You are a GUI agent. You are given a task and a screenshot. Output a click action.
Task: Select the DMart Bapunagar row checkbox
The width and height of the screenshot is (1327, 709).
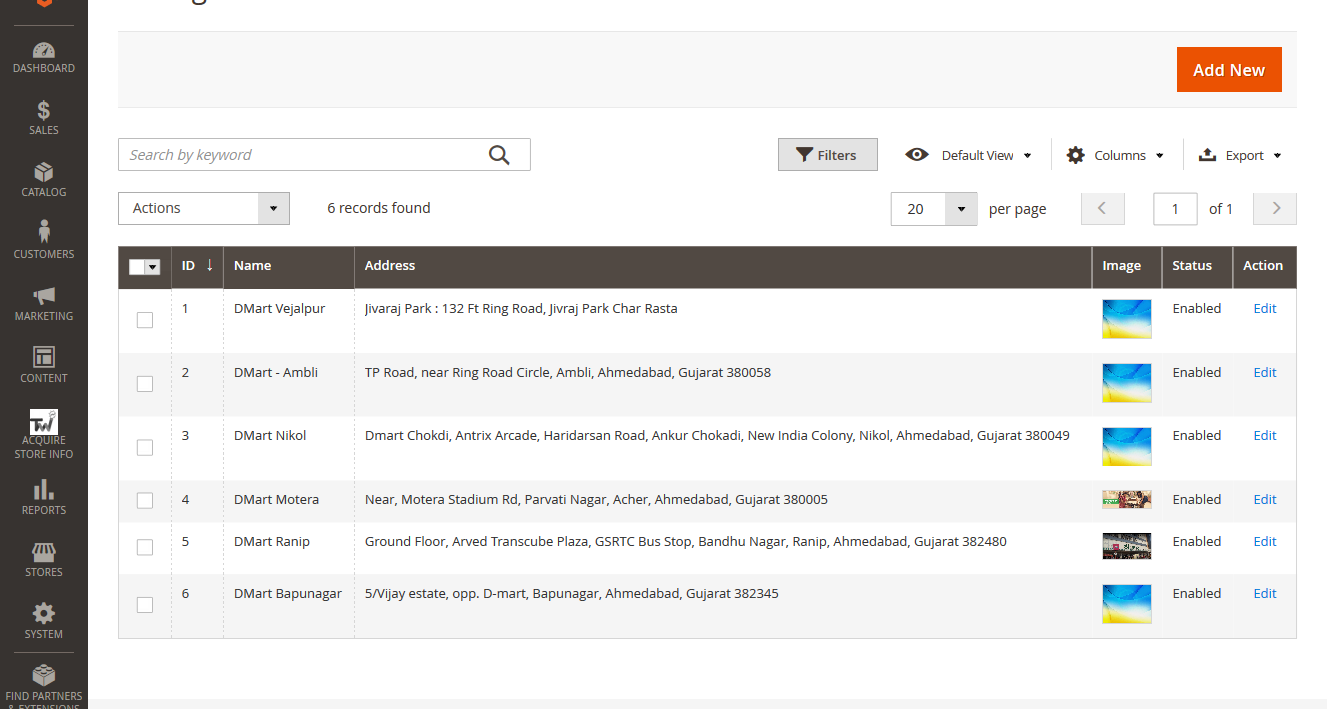coord(145,605)
